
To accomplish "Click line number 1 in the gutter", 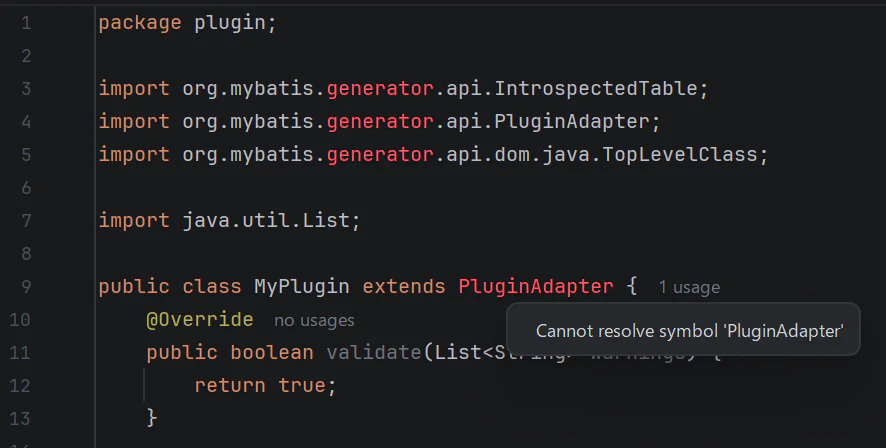I will (26, 23).
